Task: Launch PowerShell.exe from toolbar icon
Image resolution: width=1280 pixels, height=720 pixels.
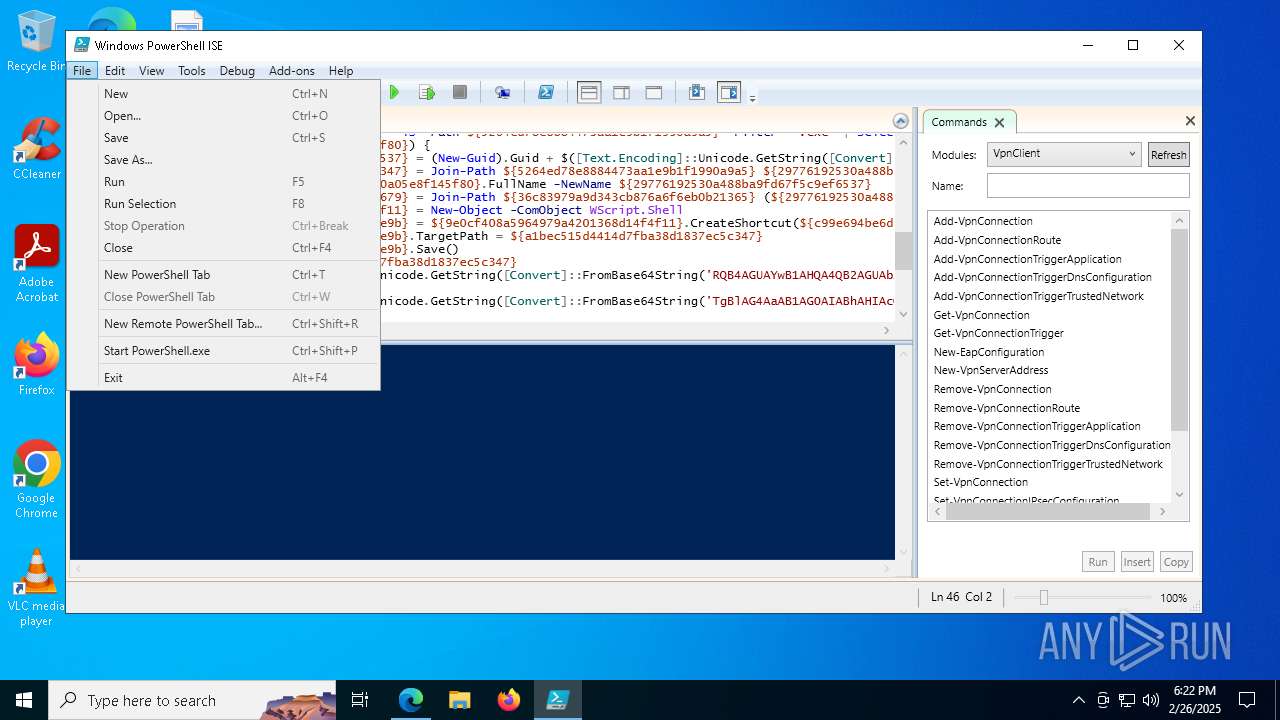Action: pos(546,93)
